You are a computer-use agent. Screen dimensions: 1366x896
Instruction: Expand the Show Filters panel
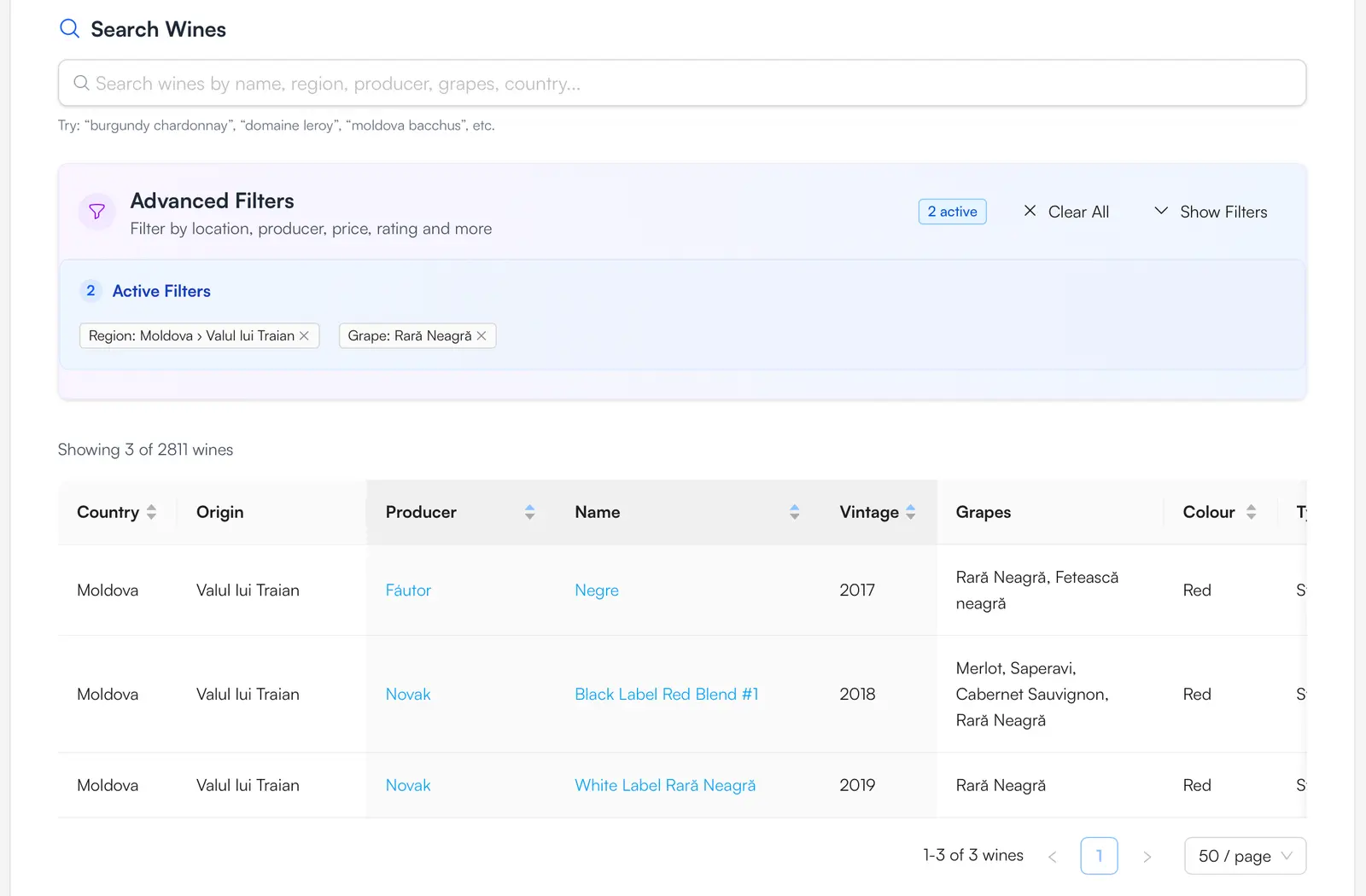[x=1211, y=212]
